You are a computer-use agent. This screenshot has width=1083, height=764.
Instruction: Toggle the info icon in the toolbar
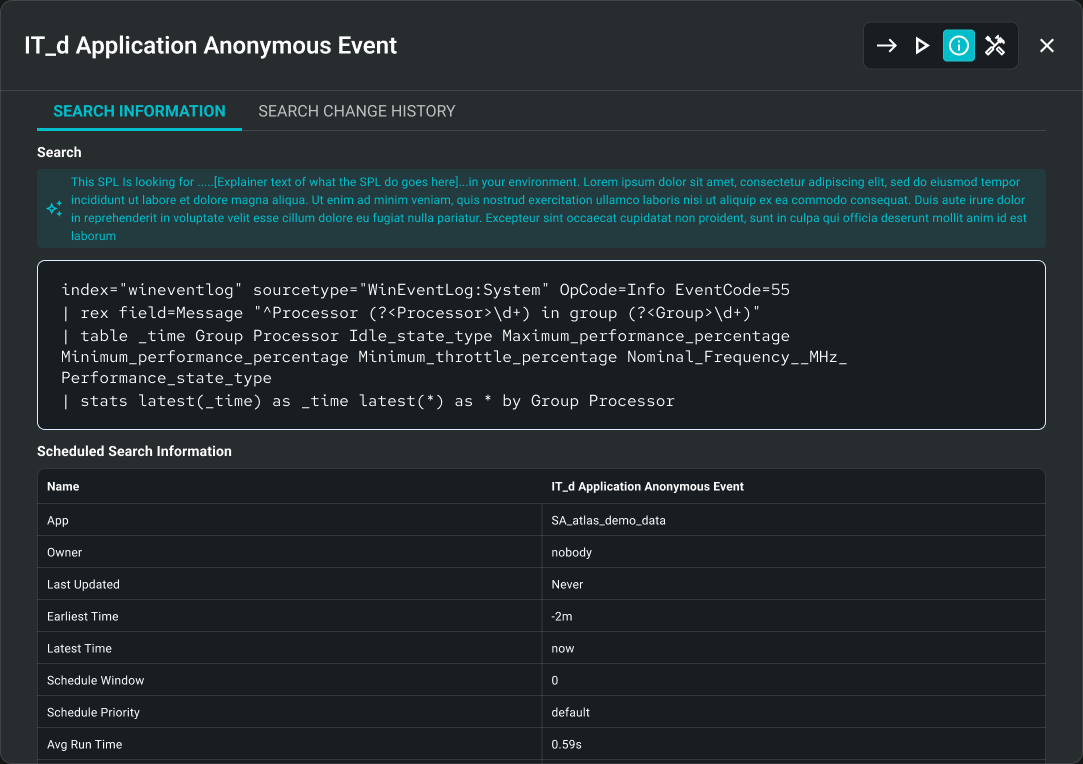click(x=959, y=46)
